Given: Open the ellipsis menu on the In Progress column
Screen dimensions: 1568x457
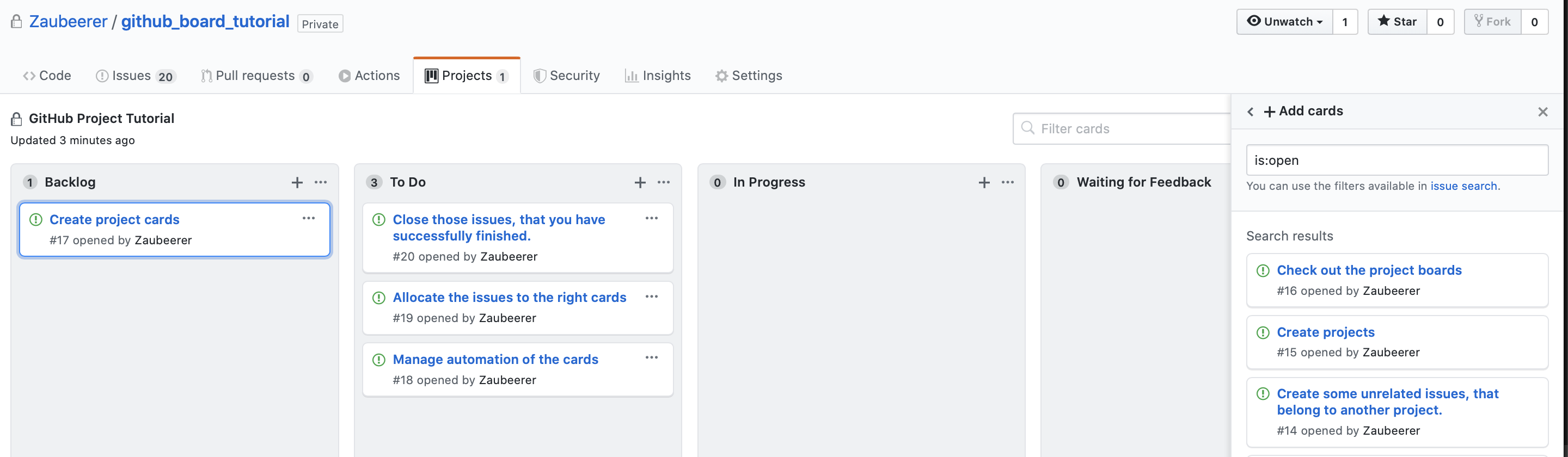Looking at the screenshot, I should 1007,182.
